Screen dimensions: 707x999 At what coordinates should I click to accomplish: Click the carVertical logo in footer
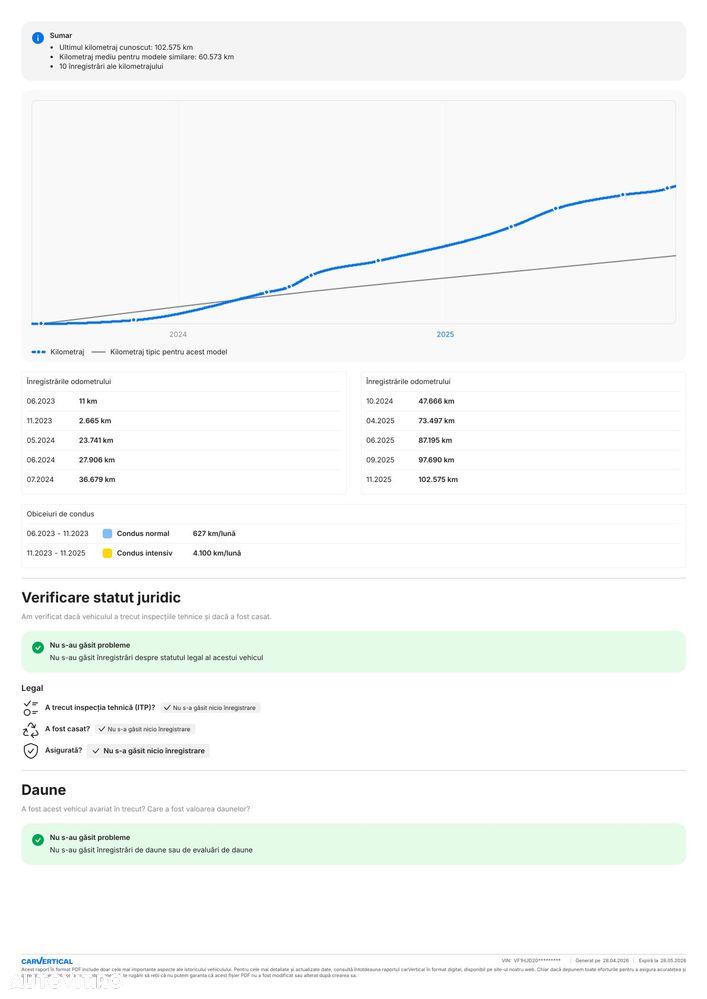tap(47, 961)
